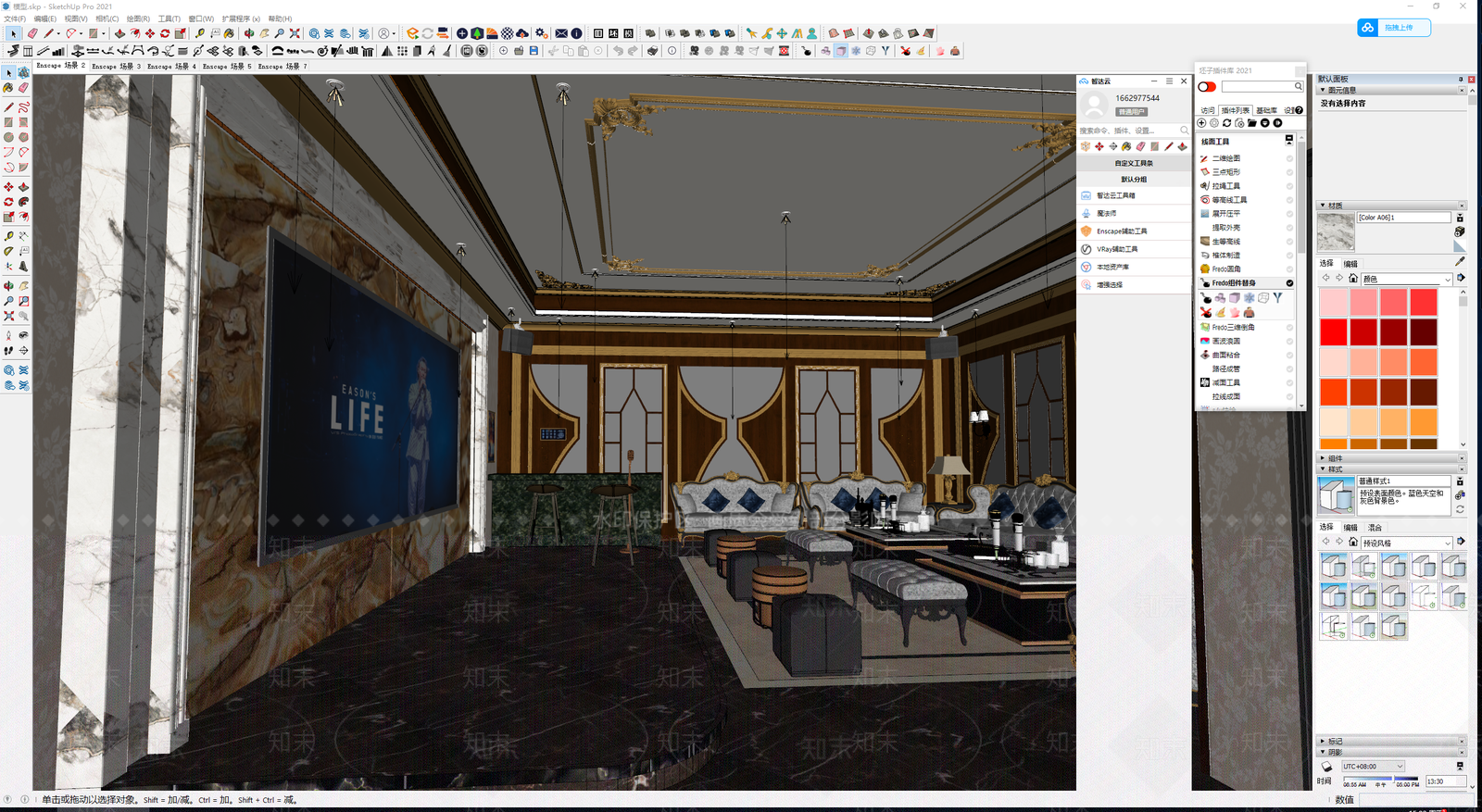This screenshot has width=1482, height=812.
Task: Toggle the checkmark for 二维绘图 plugin
Action: pos(1289,158)
